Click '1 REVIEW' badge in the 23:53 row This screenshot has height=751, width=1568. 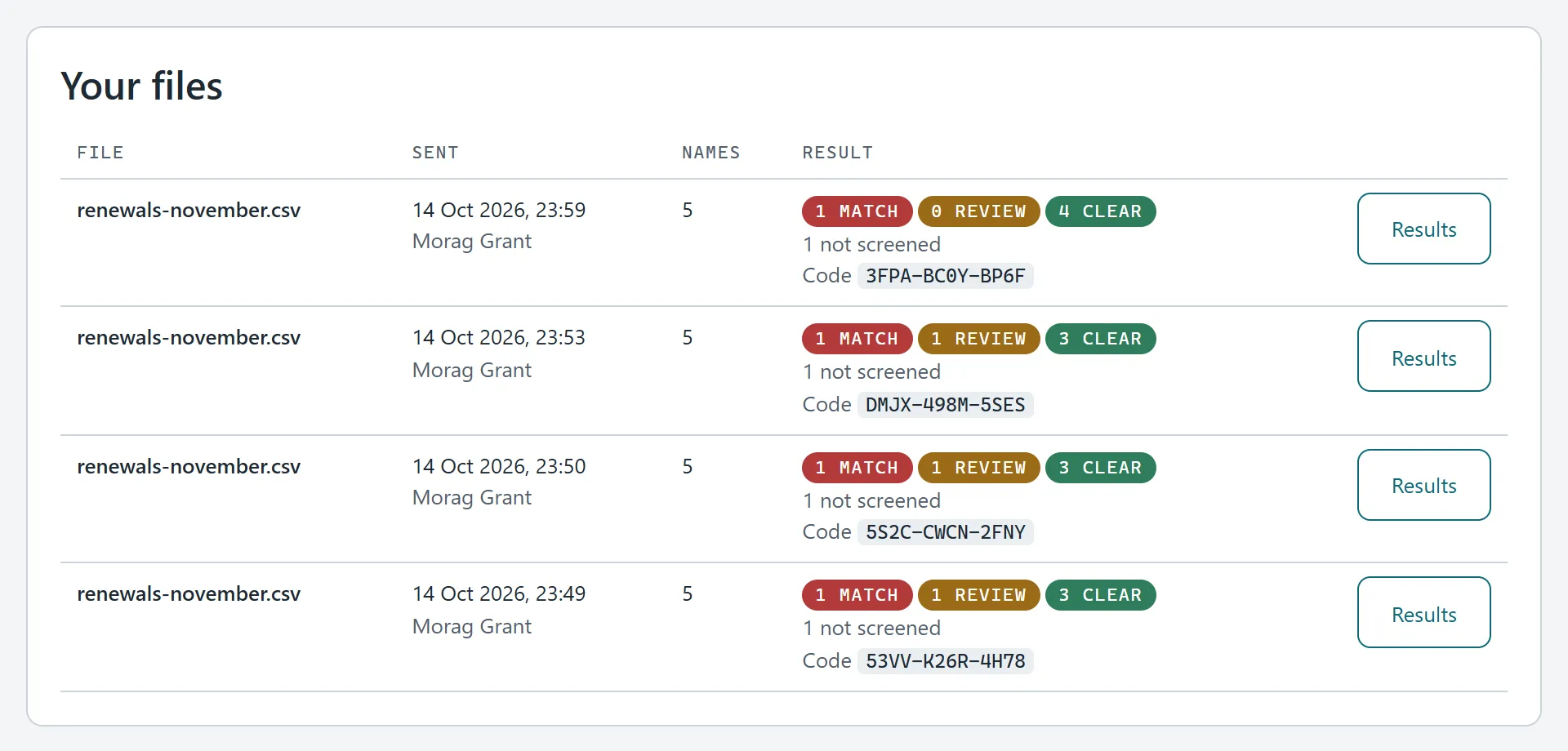[x=978, y=339]
